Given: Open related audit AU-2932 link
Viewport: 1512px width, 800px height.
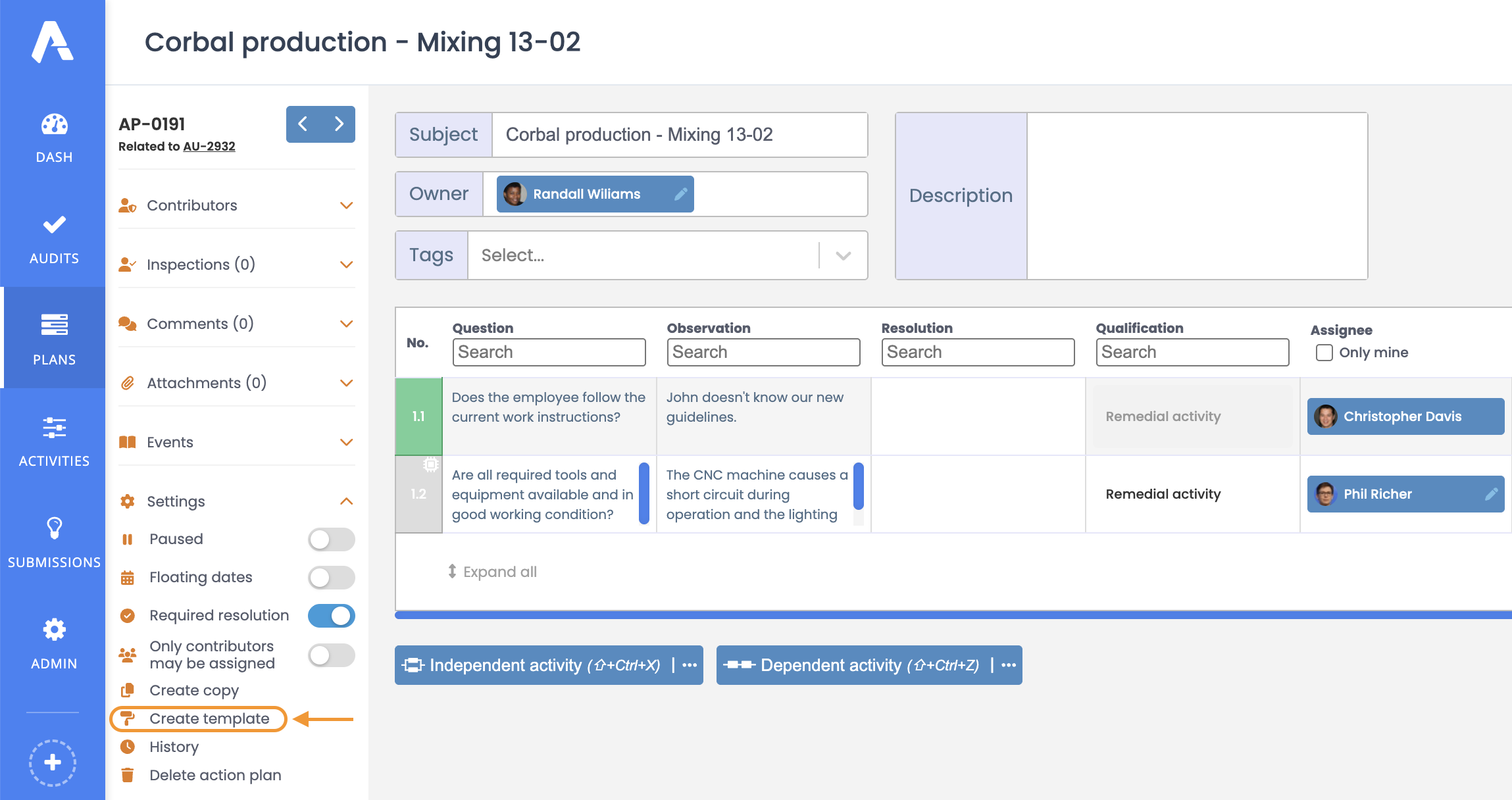Looking at the screenshot, I should 209,146.
